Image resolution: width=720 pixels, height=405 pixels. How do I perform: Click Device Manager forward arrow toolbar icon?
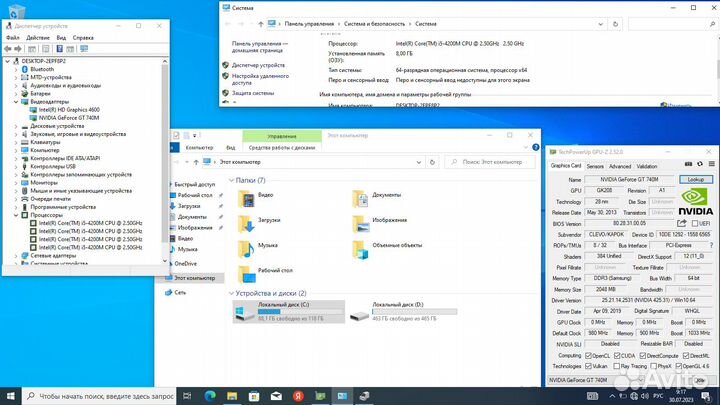tap(18, 49)
